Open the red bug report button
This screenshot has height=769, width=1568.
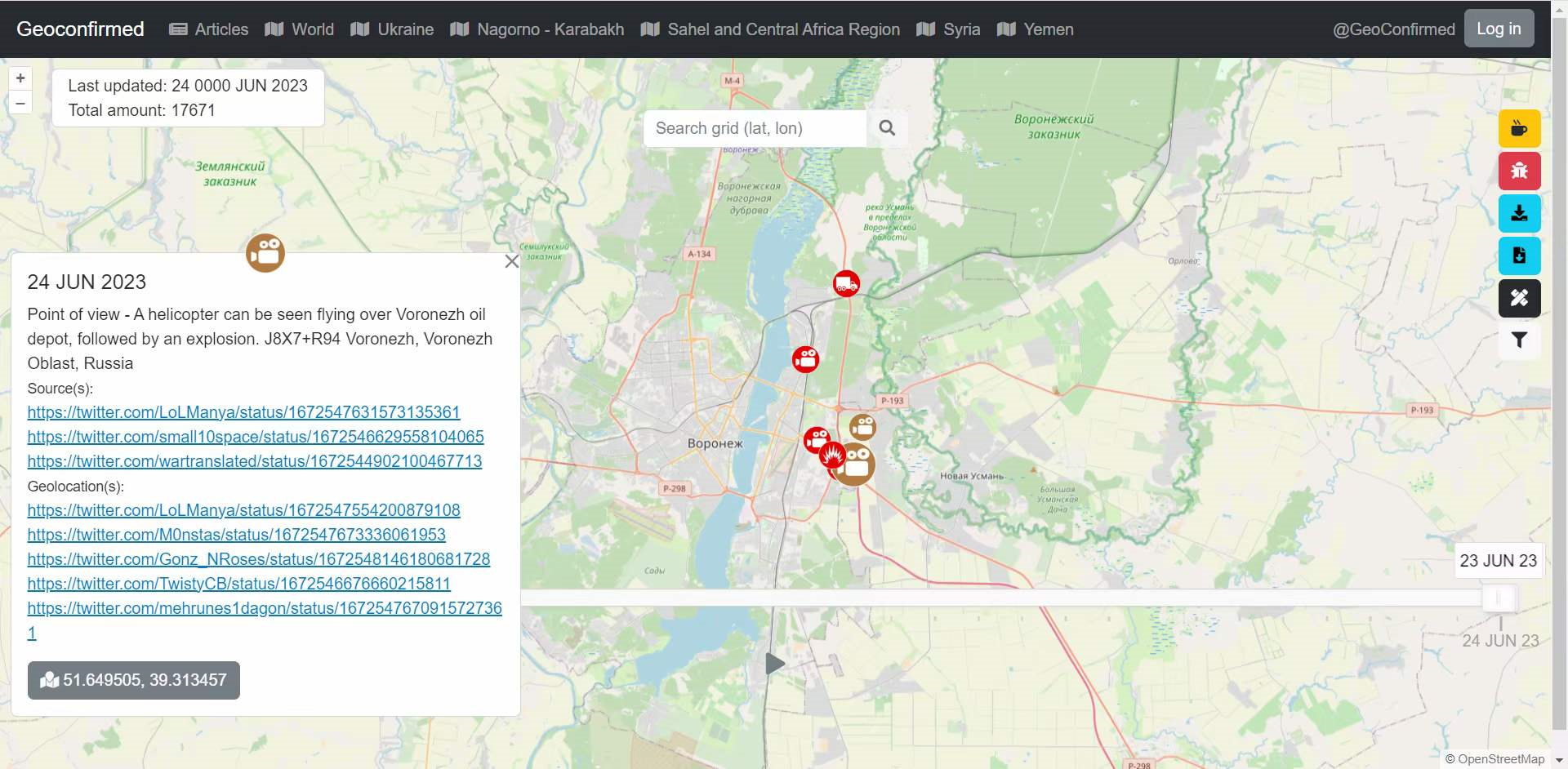[x=1519, y=171]
